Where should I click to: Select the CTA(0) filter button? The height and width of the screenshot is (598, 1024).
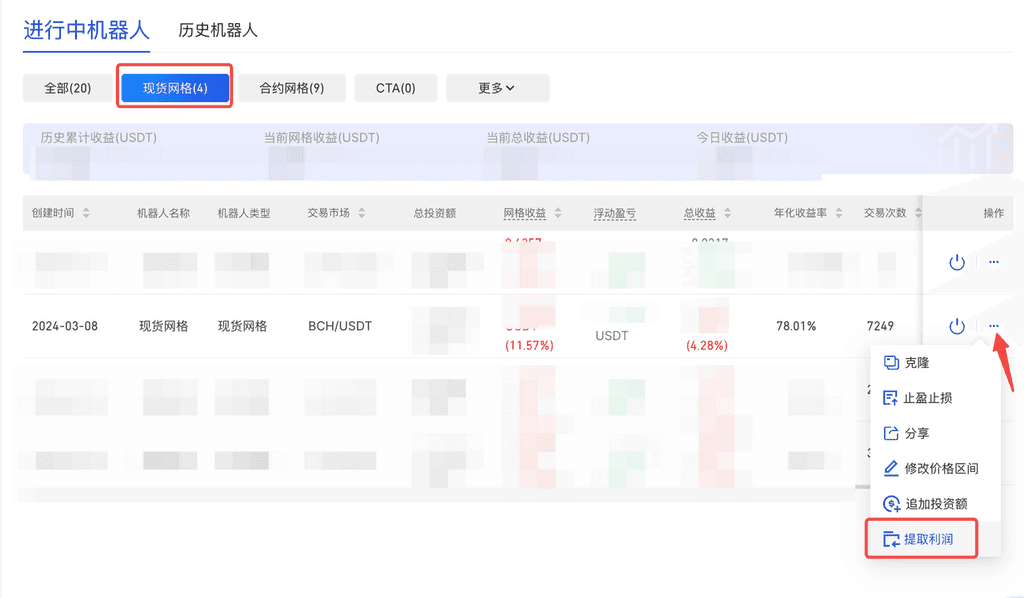[x=395, y=88]
